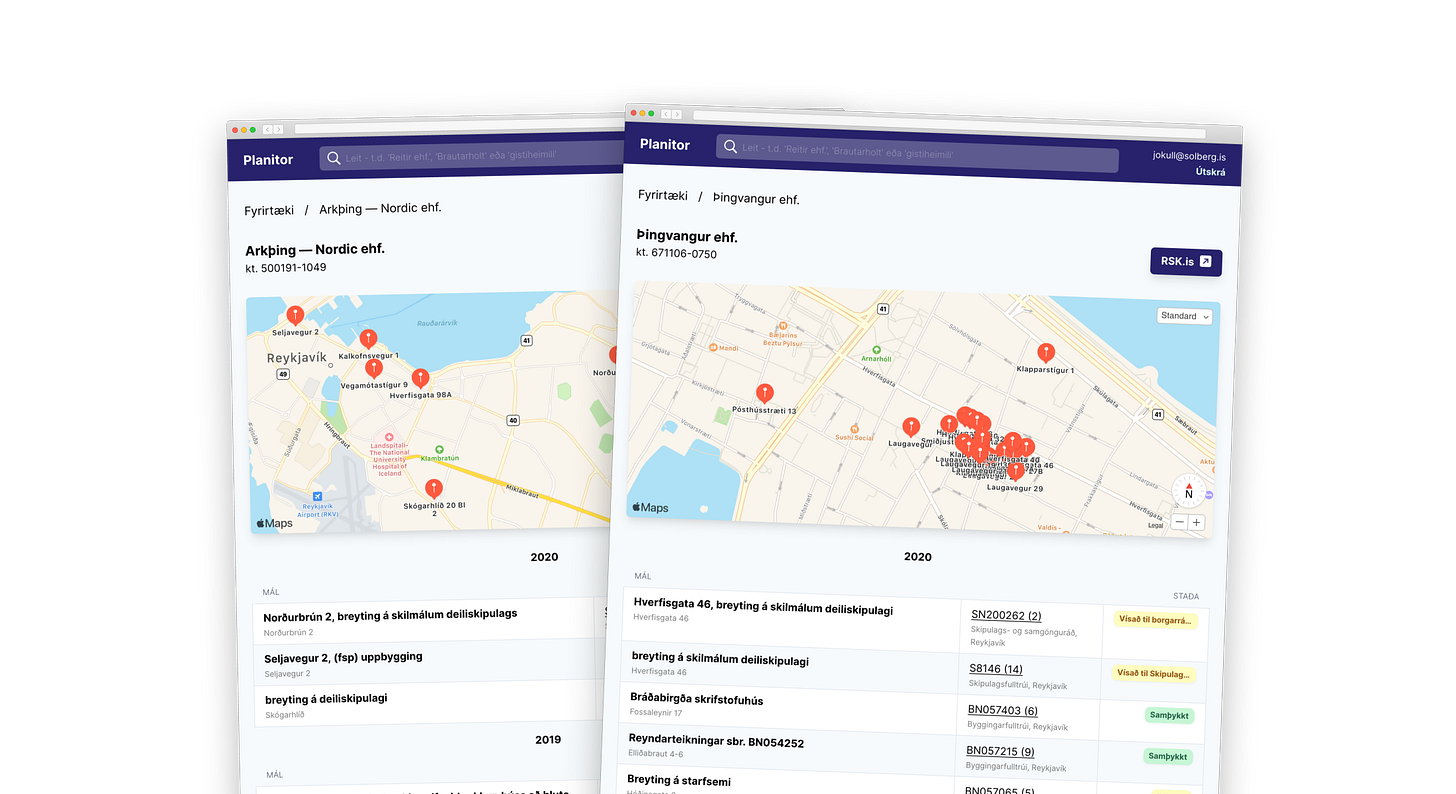Screen dimensions: 1456x794
Task: Click the search magnifier icon in Arkþing window
Action: (333, 157)
